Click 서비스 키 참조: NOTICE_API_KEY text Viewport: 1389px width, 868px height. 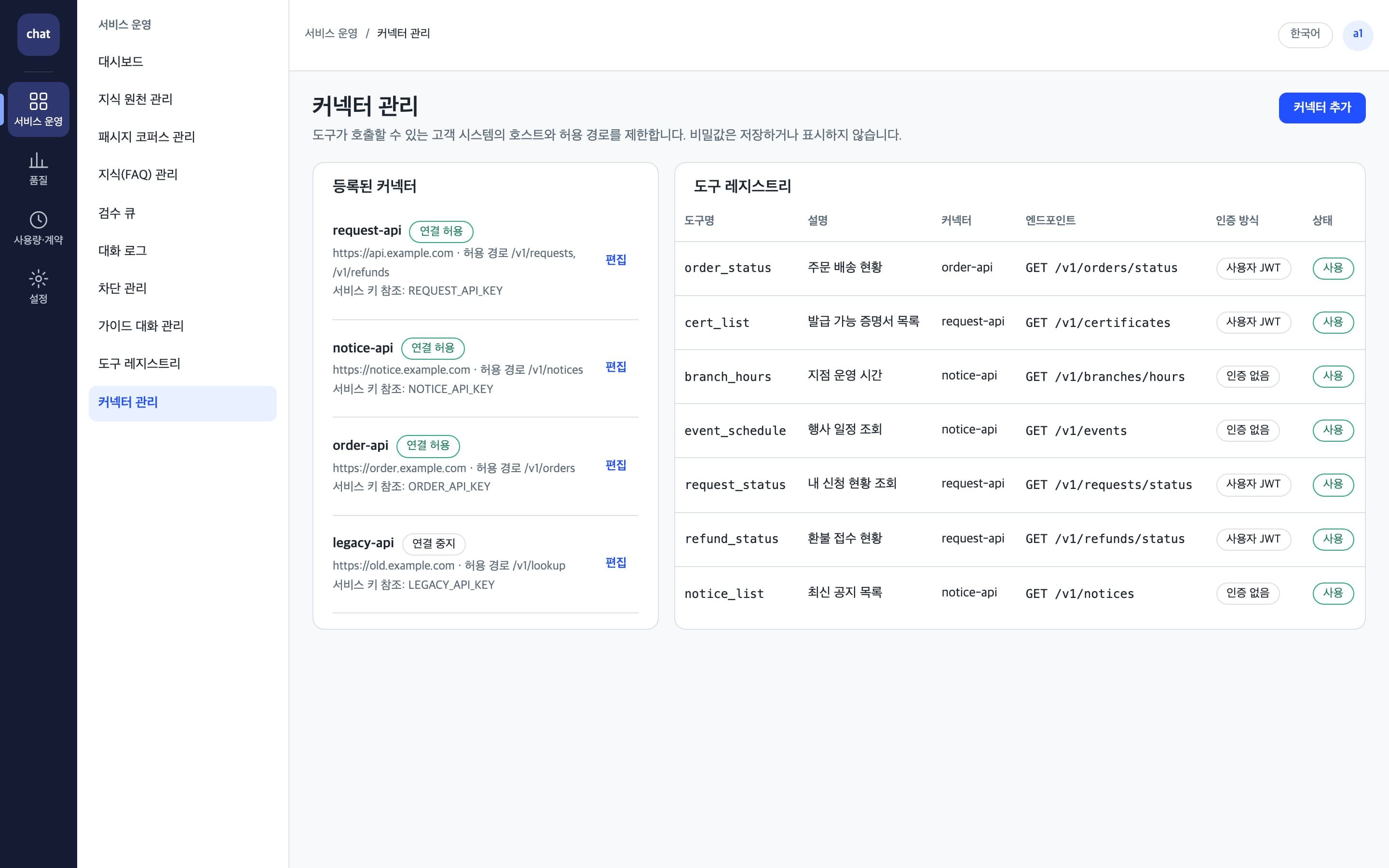tap(413, 389)
